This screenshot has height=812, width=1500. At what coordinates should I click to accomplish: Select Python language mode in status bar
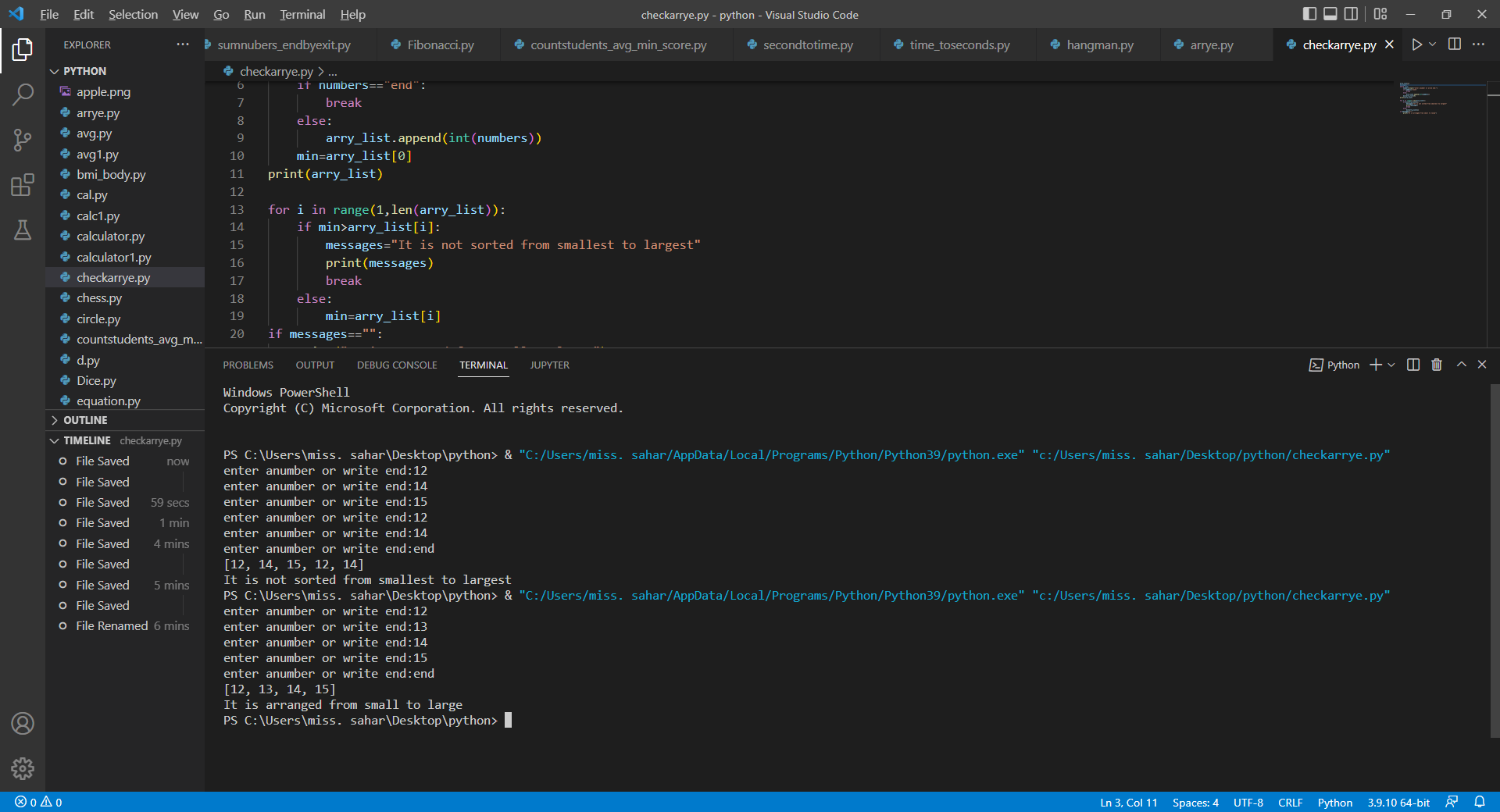[1334, 802]
